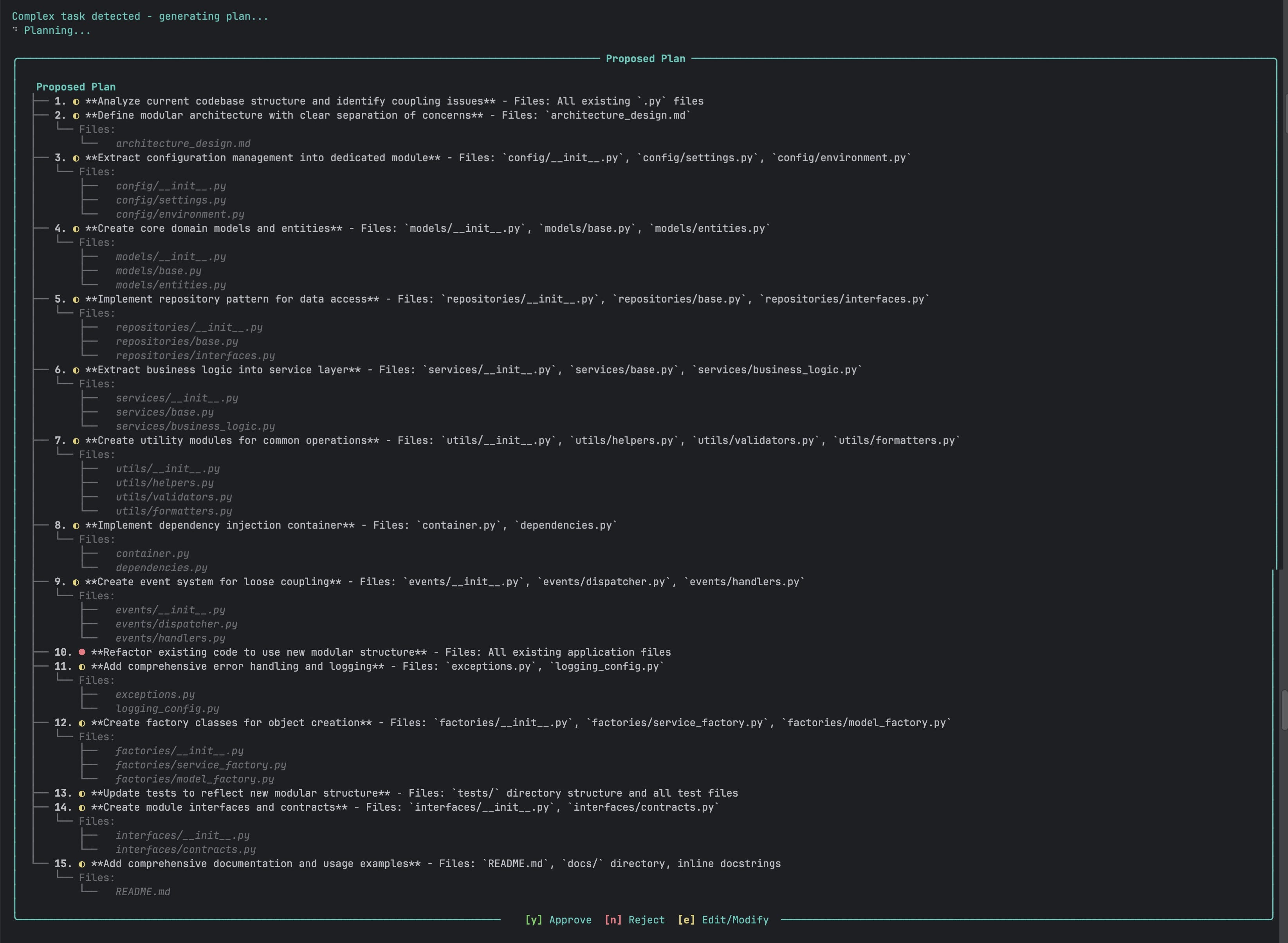Click the half-circle icon on step 3

coord(76,158)
